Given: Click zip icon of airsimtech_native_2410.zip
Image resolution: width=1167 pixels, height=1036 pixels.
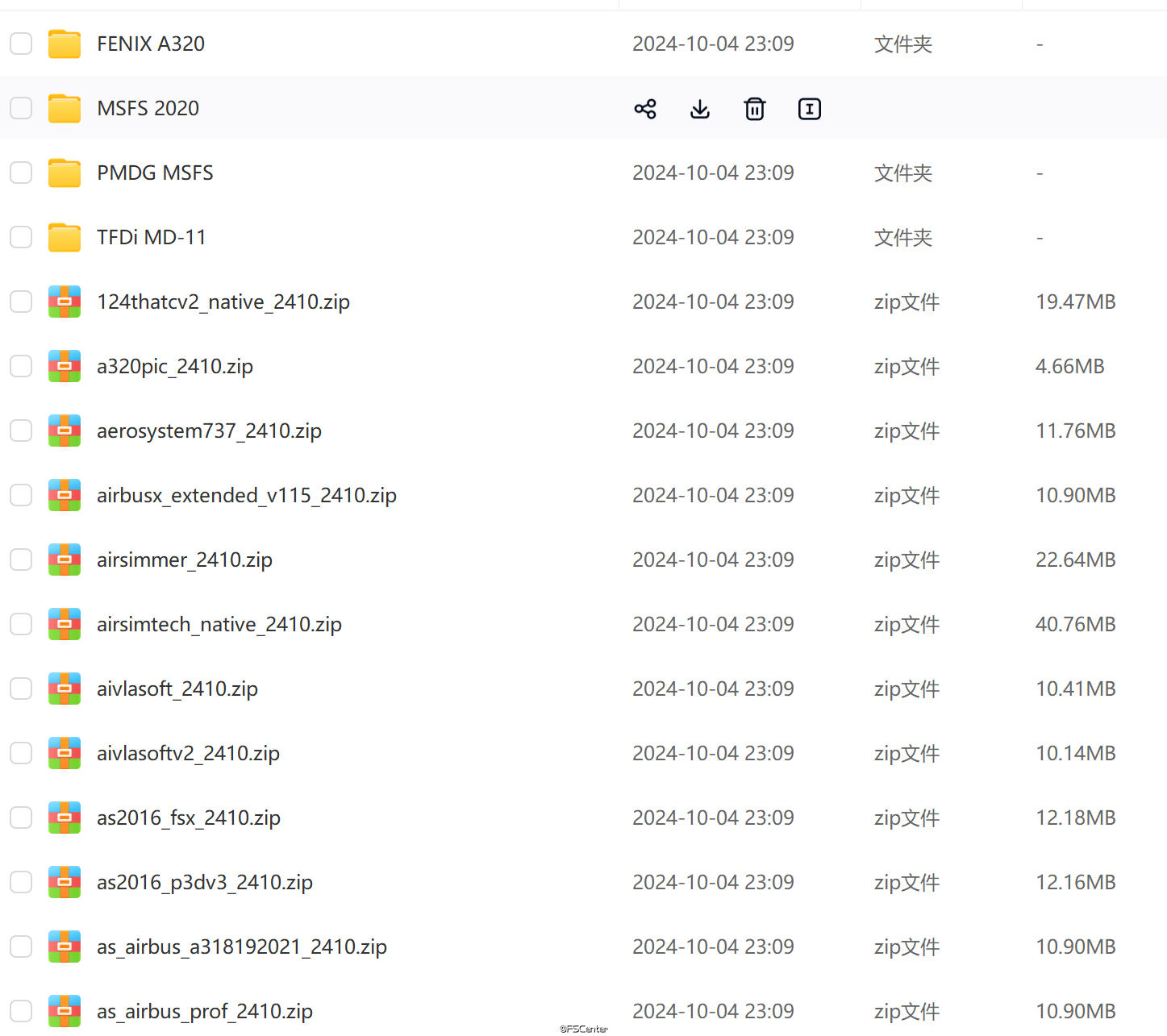Looking at the screenshot, I should [65, 624].
